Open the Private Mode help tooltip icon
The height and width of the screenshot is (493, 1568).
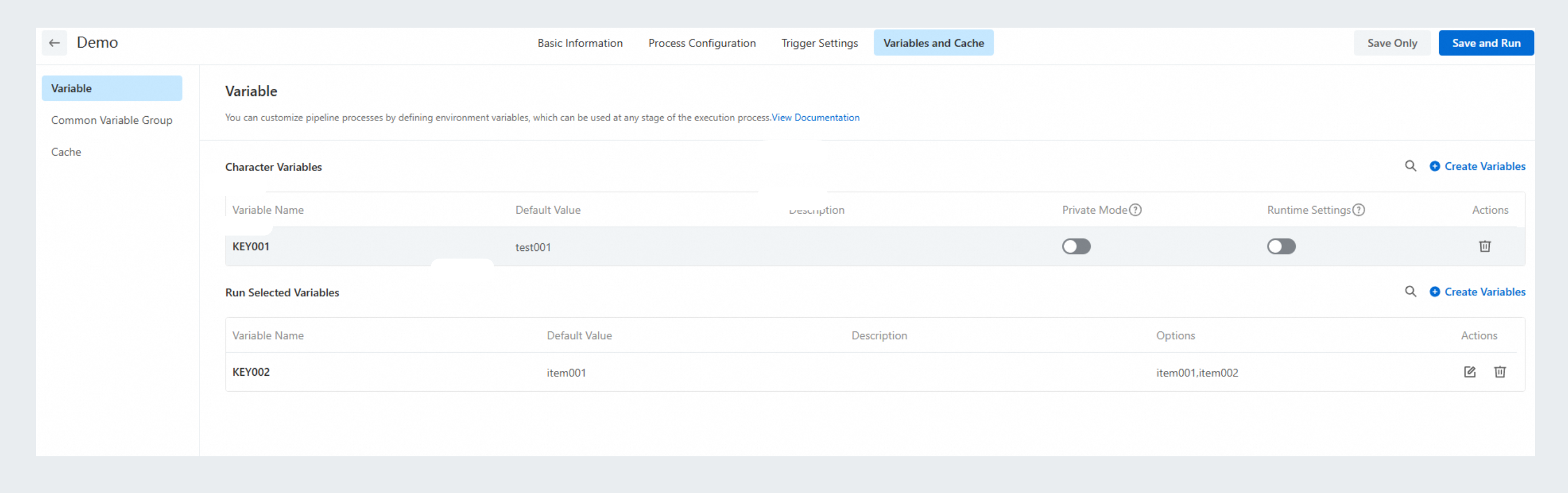click(1135, 210)
